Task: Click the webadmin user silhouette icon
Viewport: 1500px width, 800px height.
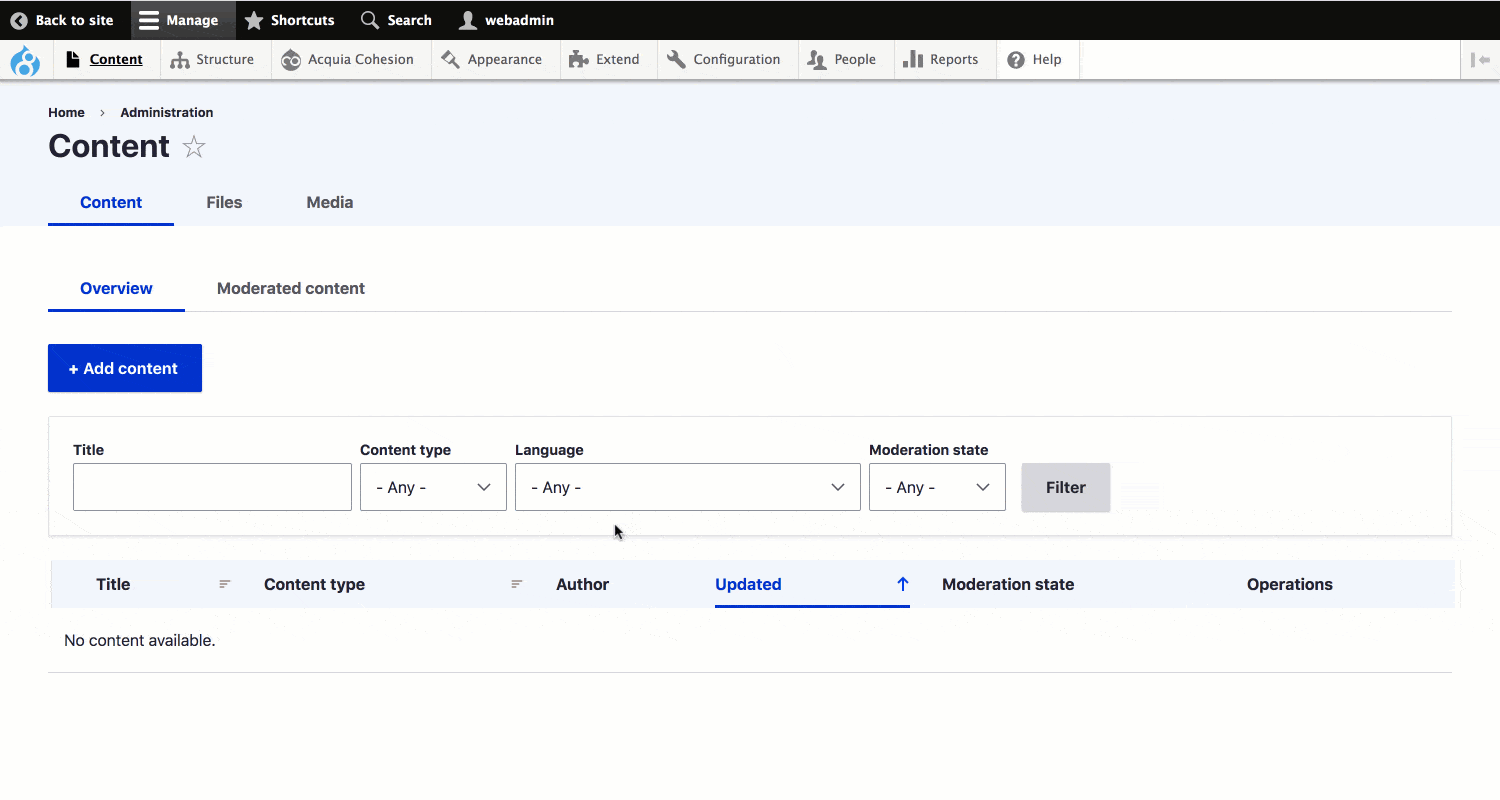Action: click(468, 20)
